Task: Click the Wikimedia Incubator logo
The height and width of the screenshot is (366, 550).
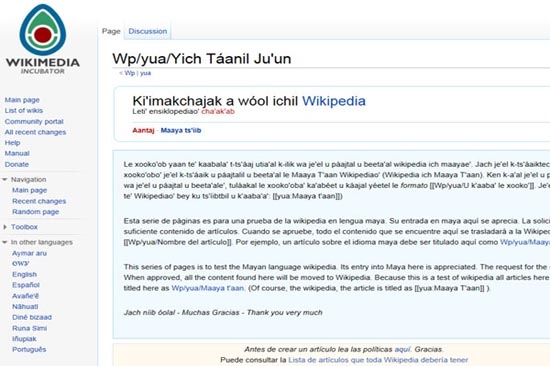Action: click(x=42, y=39)
